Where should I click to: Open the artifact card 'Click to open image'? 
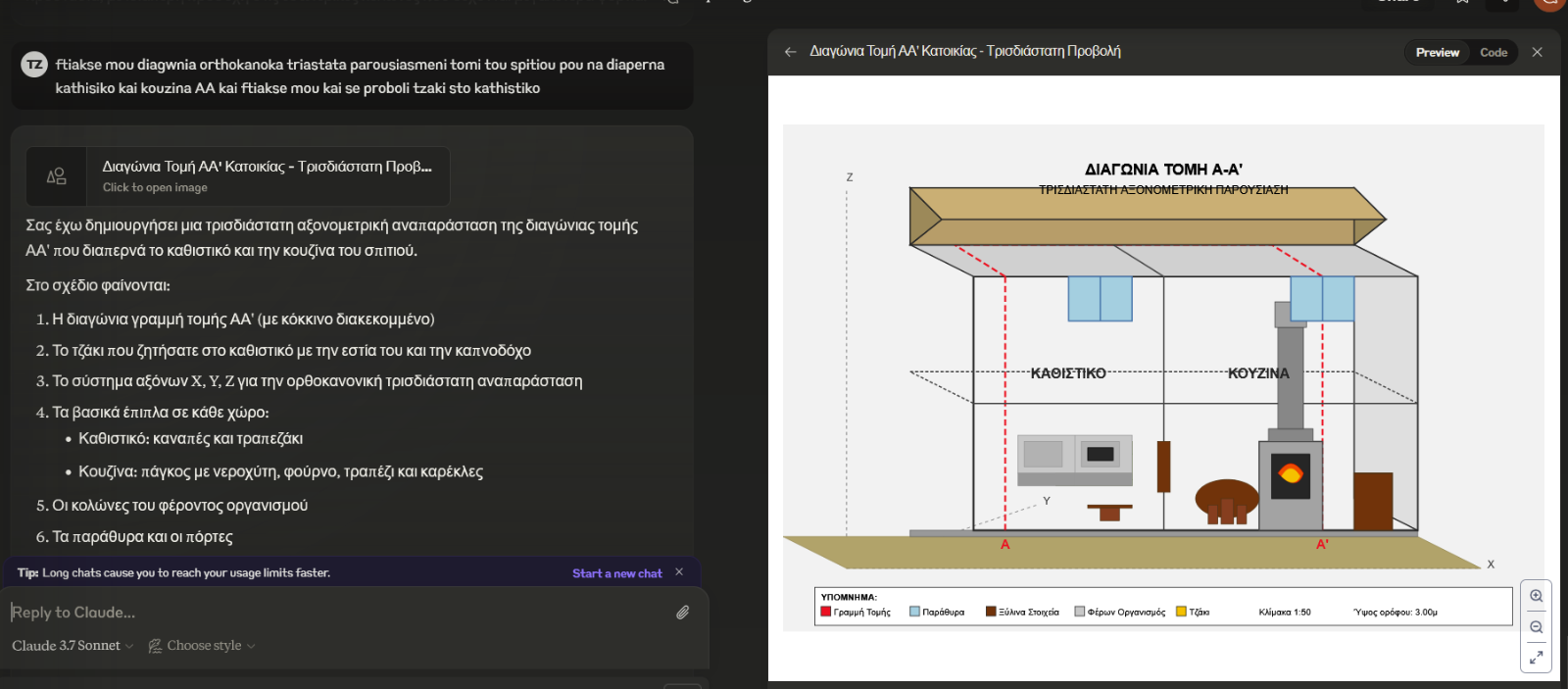267,176
